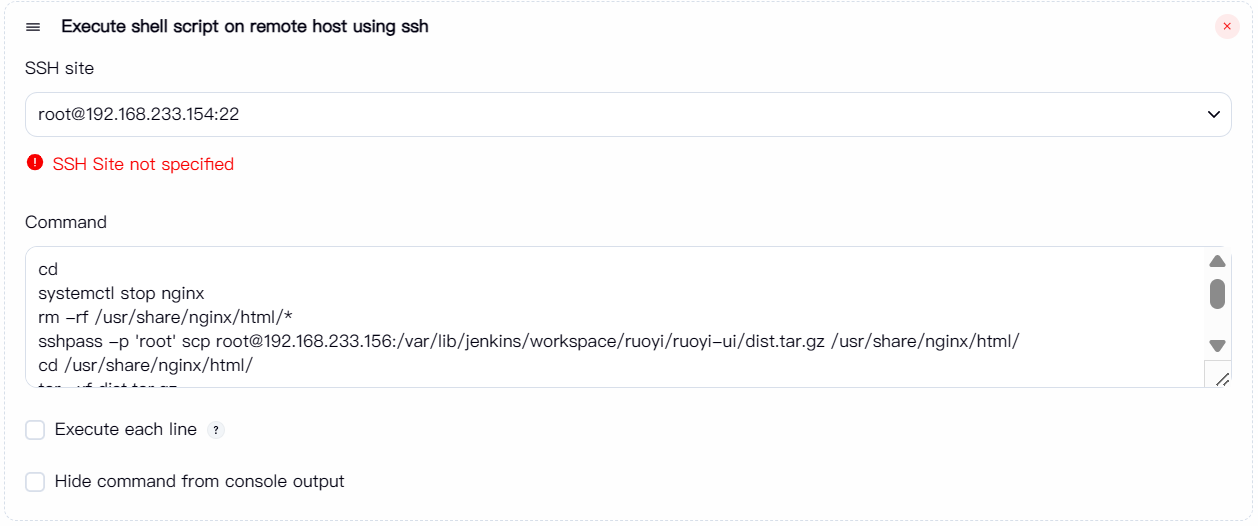Click the red error exclamation icon
The height and width of the screenshot is (526, 1258).
35,163
